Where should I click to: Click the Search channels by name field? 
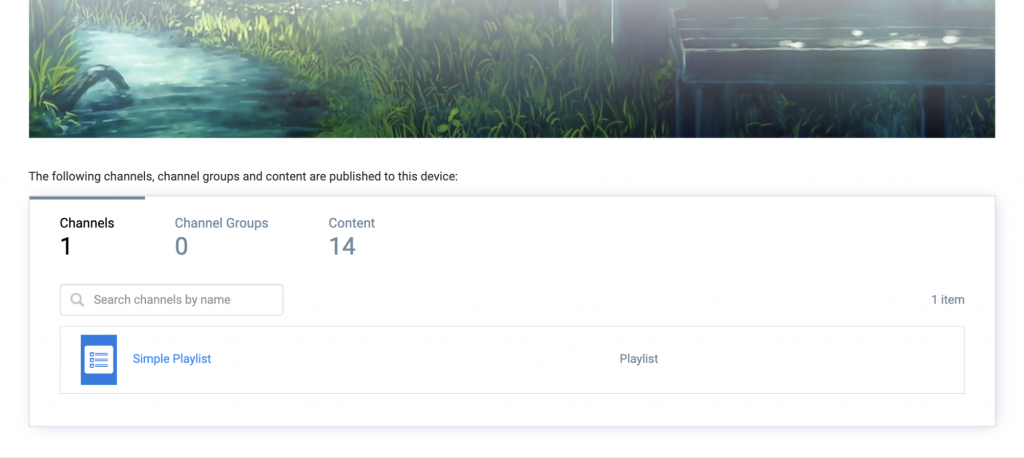[172, 300]
